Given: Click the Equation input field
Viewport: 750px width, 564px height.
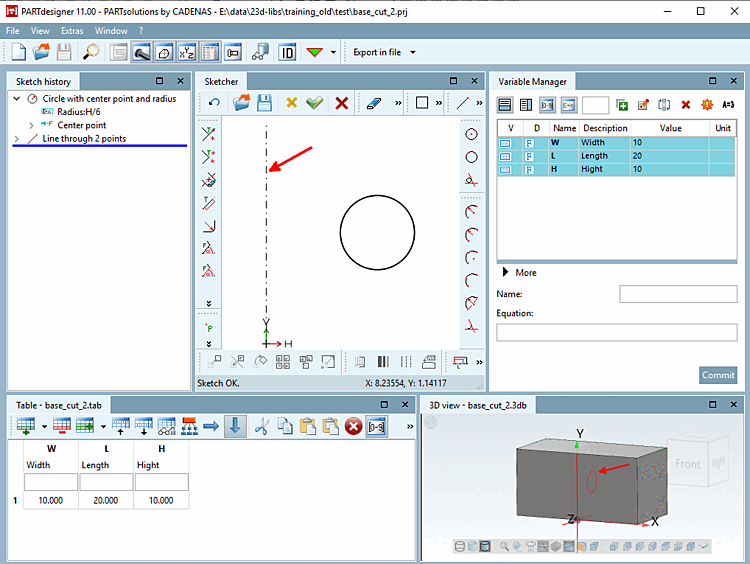Looking at the screenshot, I should pyautogui.click(x=616, y=333).
